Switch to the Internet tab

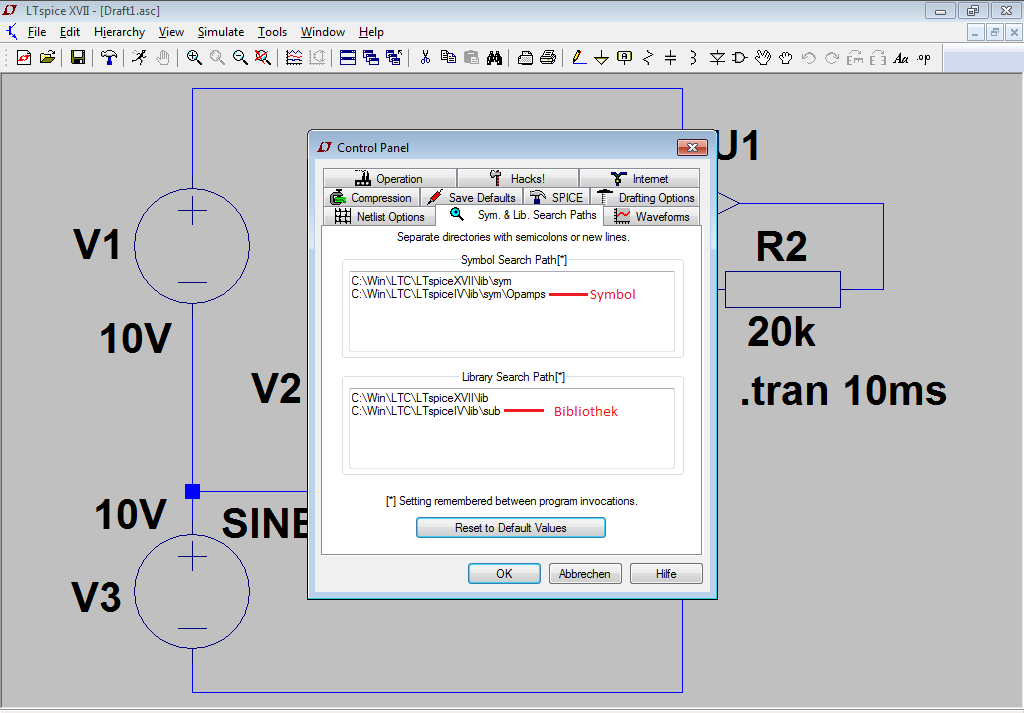point(639,178)
